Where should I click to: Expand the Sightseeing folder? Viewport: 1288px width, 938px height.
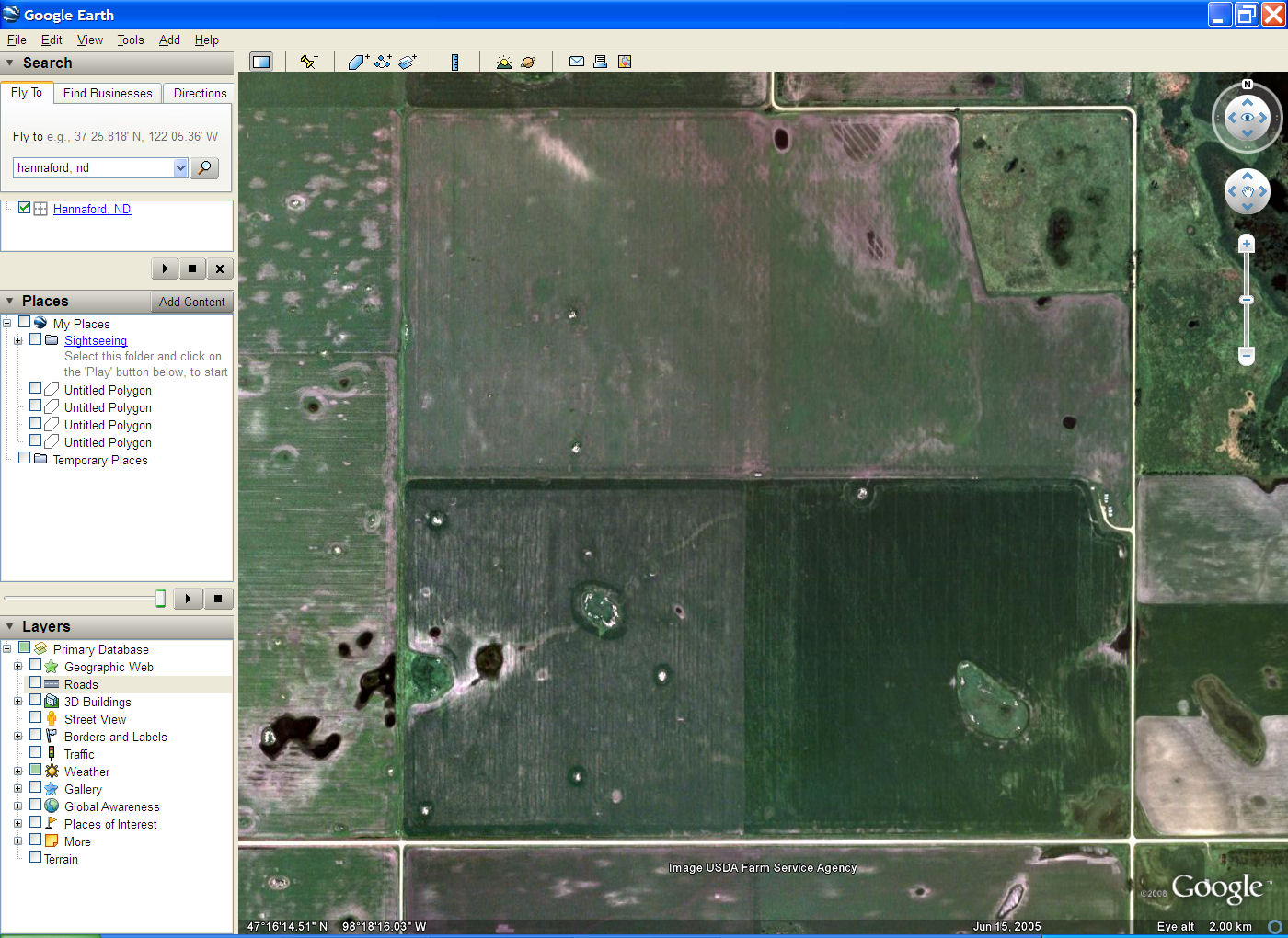coord(17,340)
